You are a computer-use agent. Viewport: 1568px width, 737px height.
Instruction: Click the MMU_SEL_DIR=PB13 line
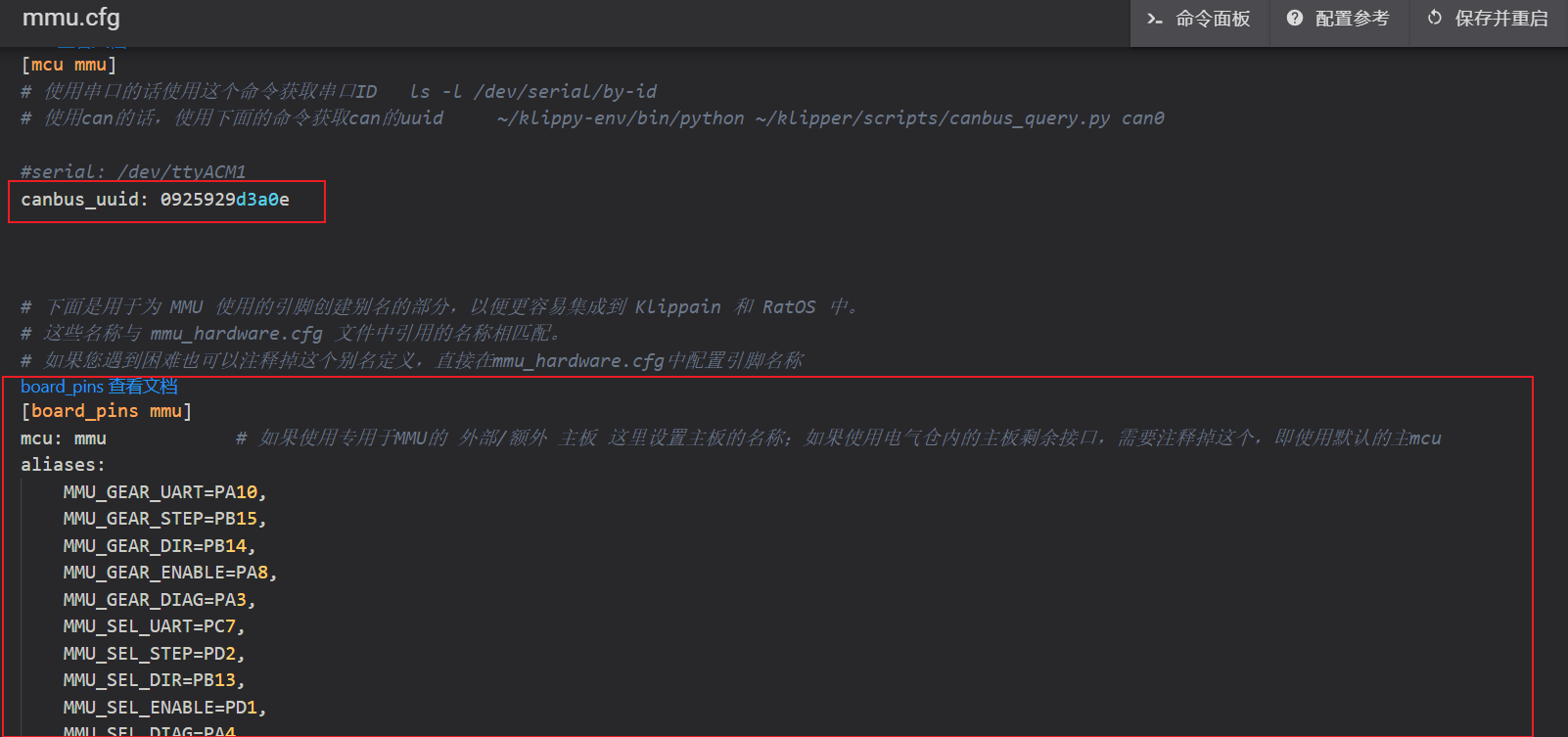click(x=154, y=680)
